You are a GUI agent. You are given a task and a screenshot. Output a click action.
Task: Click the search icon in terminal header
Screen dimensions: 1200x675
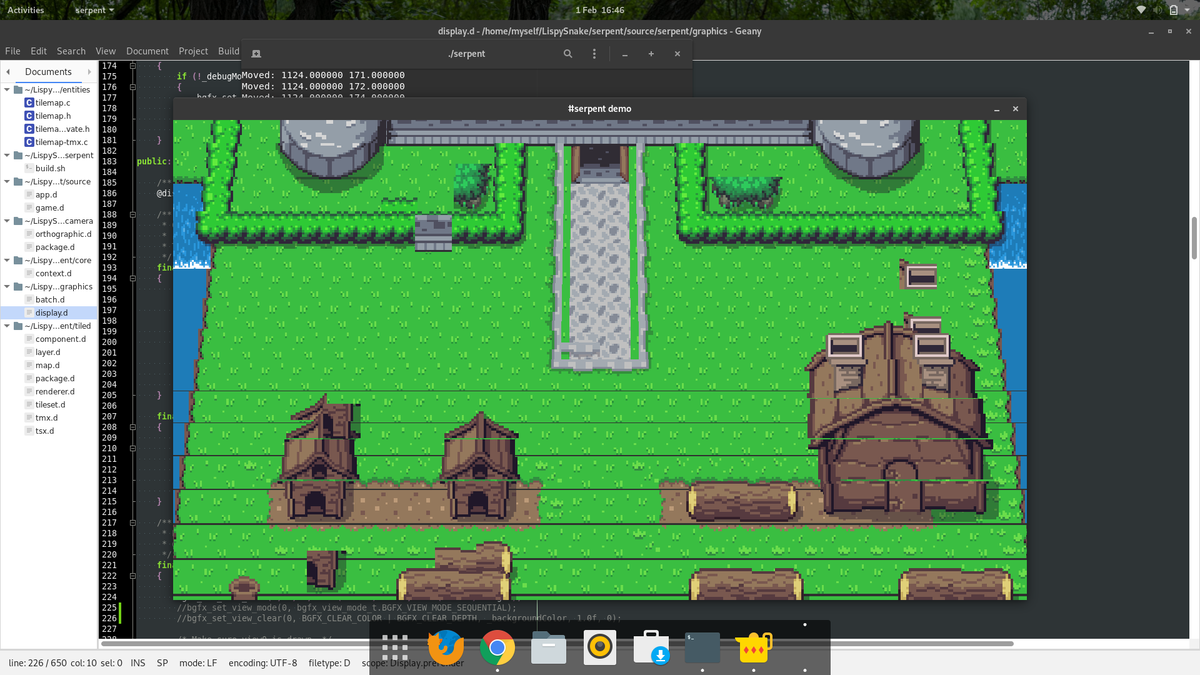(x=568, y=53)
